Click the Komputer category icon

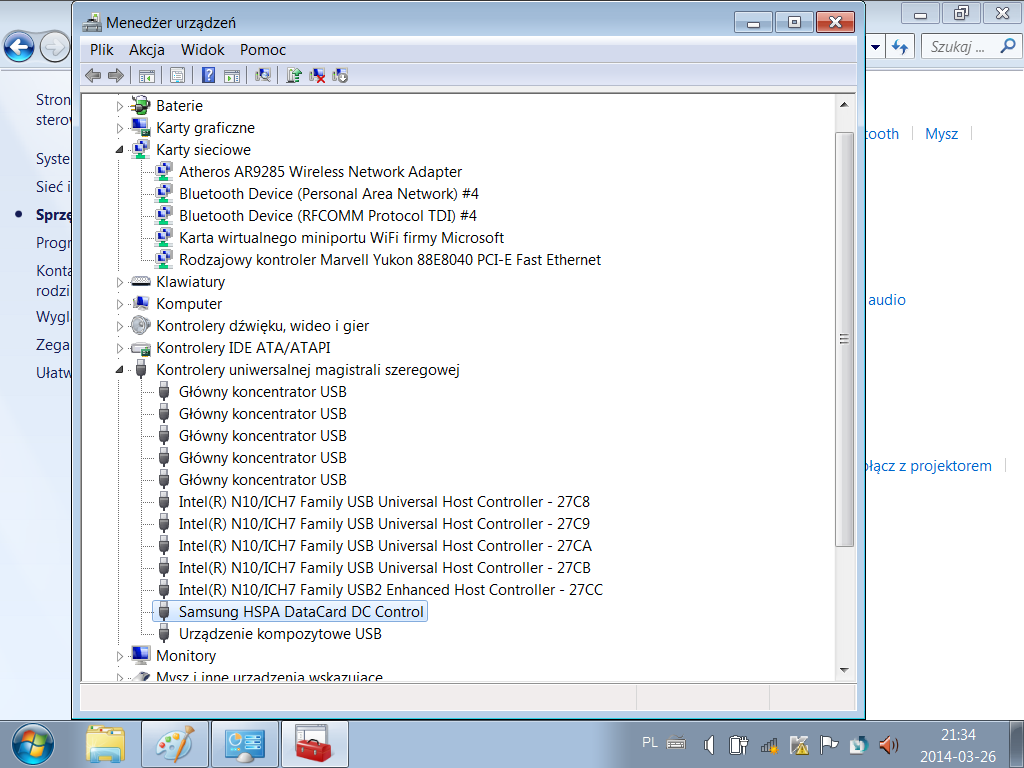tap(140, 303)
